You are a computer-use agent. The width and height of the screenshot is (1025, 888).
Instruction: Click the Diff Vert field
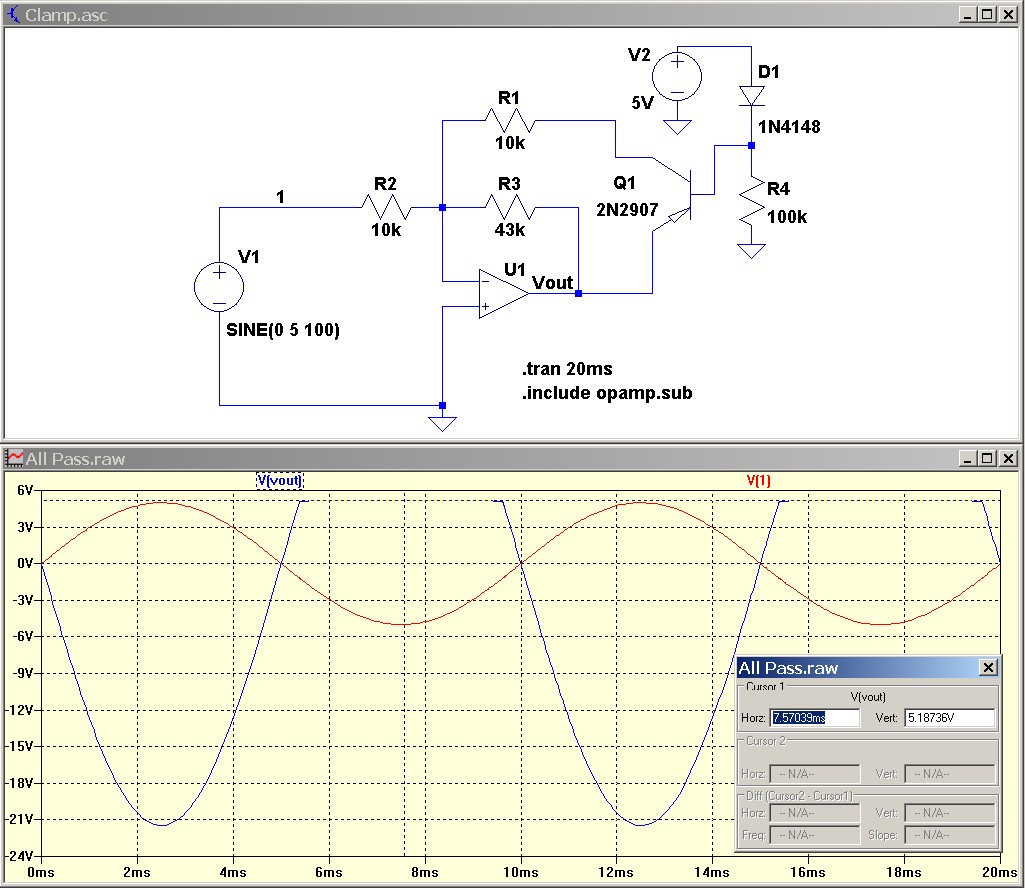click(949, 813)
